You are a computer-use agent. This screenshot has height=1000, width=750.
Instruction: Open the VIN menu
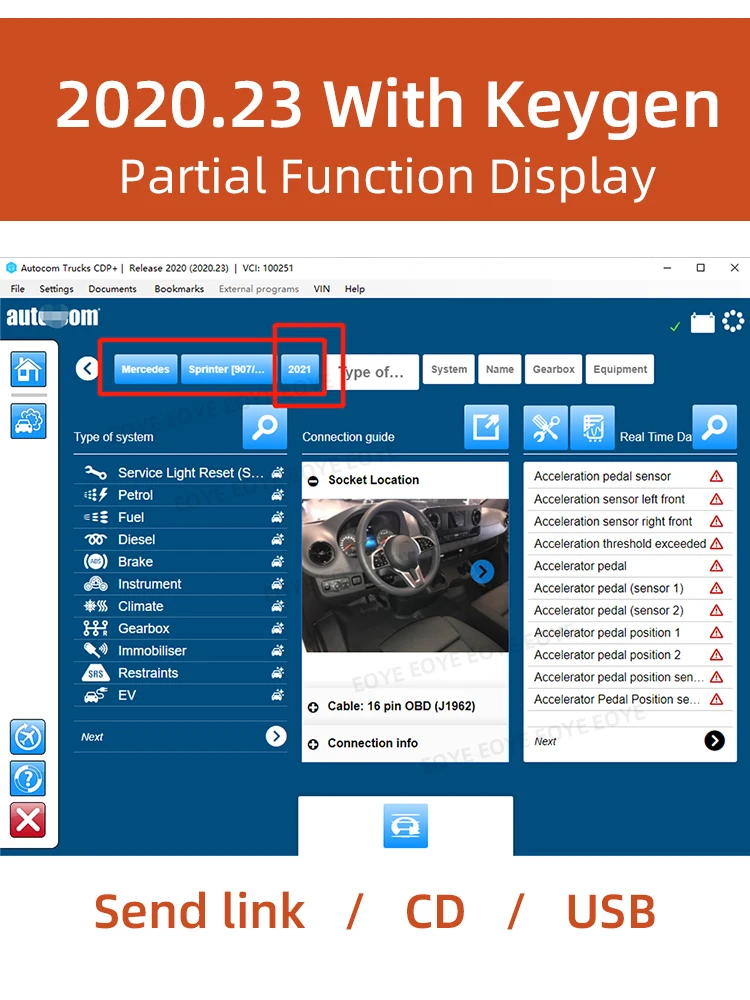point(322,289)
